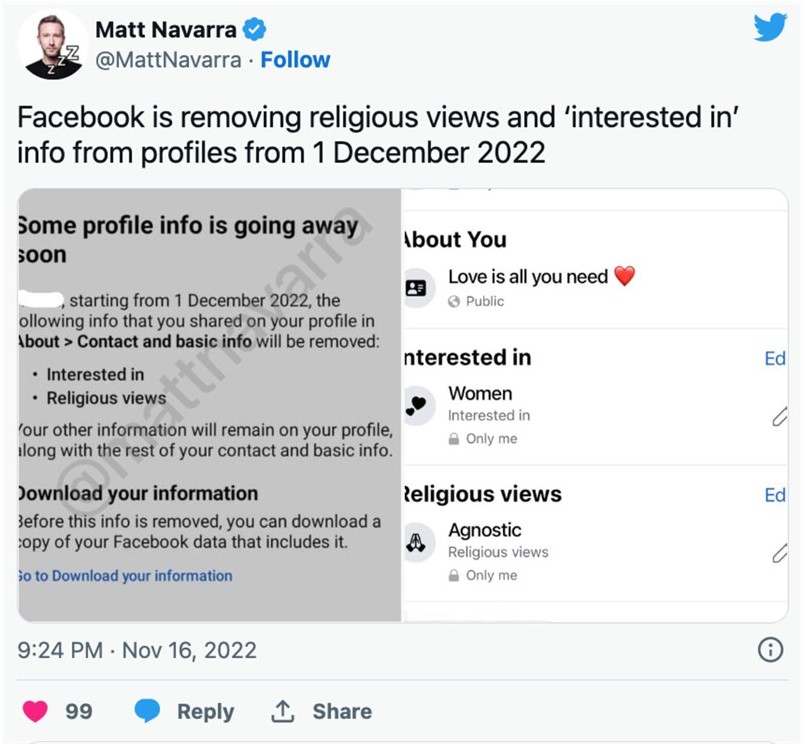Open the Download your information link
The width and height of the screenshot is (809, 746).
point(125,576)
